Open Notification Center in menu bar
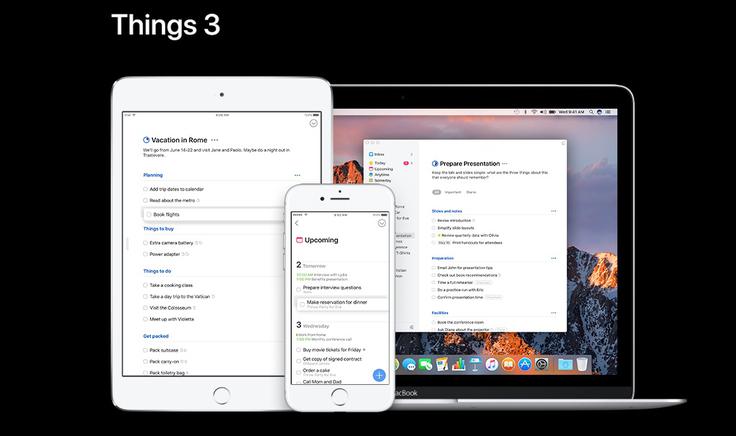 coord(608,112)
